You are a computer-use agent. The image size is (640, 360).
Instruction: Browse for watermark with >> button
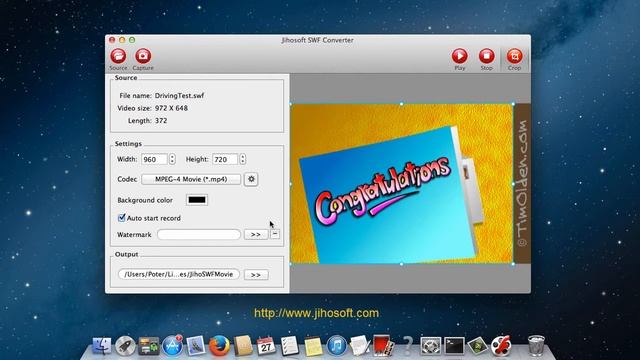click(x=256, y=234)
